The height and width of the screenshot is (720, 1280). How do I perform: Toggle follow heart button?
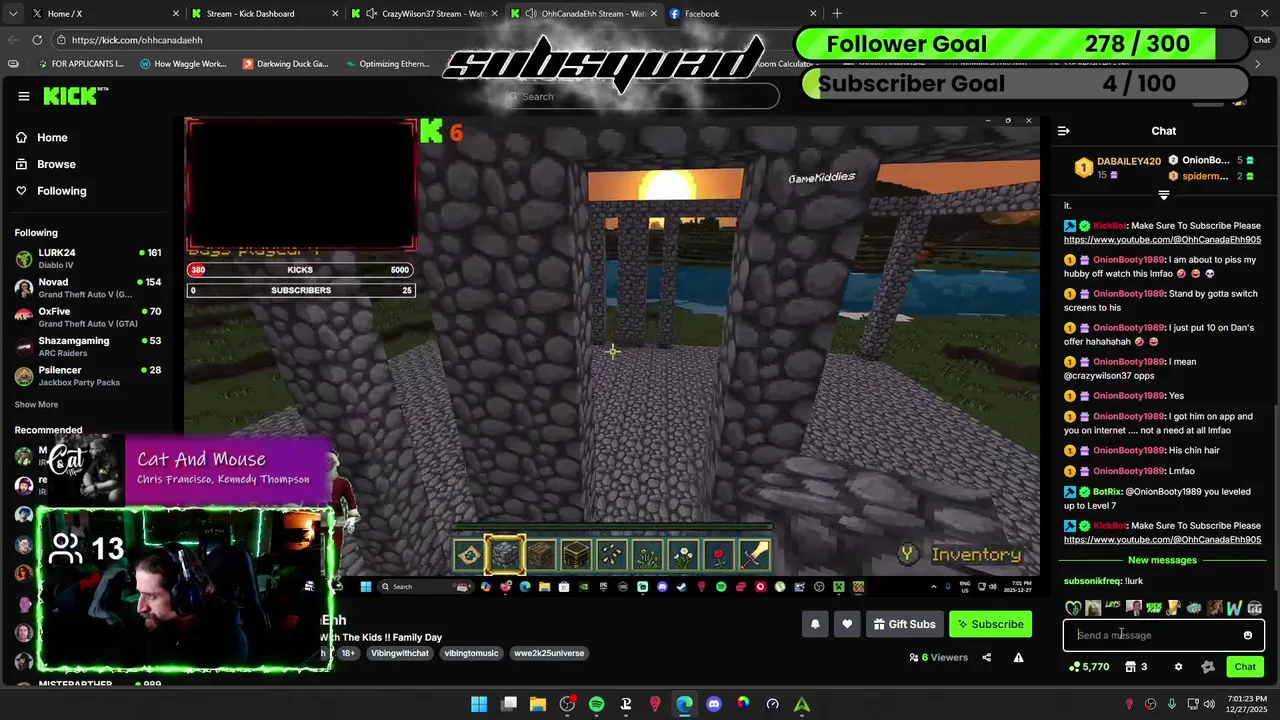[847, 624]
